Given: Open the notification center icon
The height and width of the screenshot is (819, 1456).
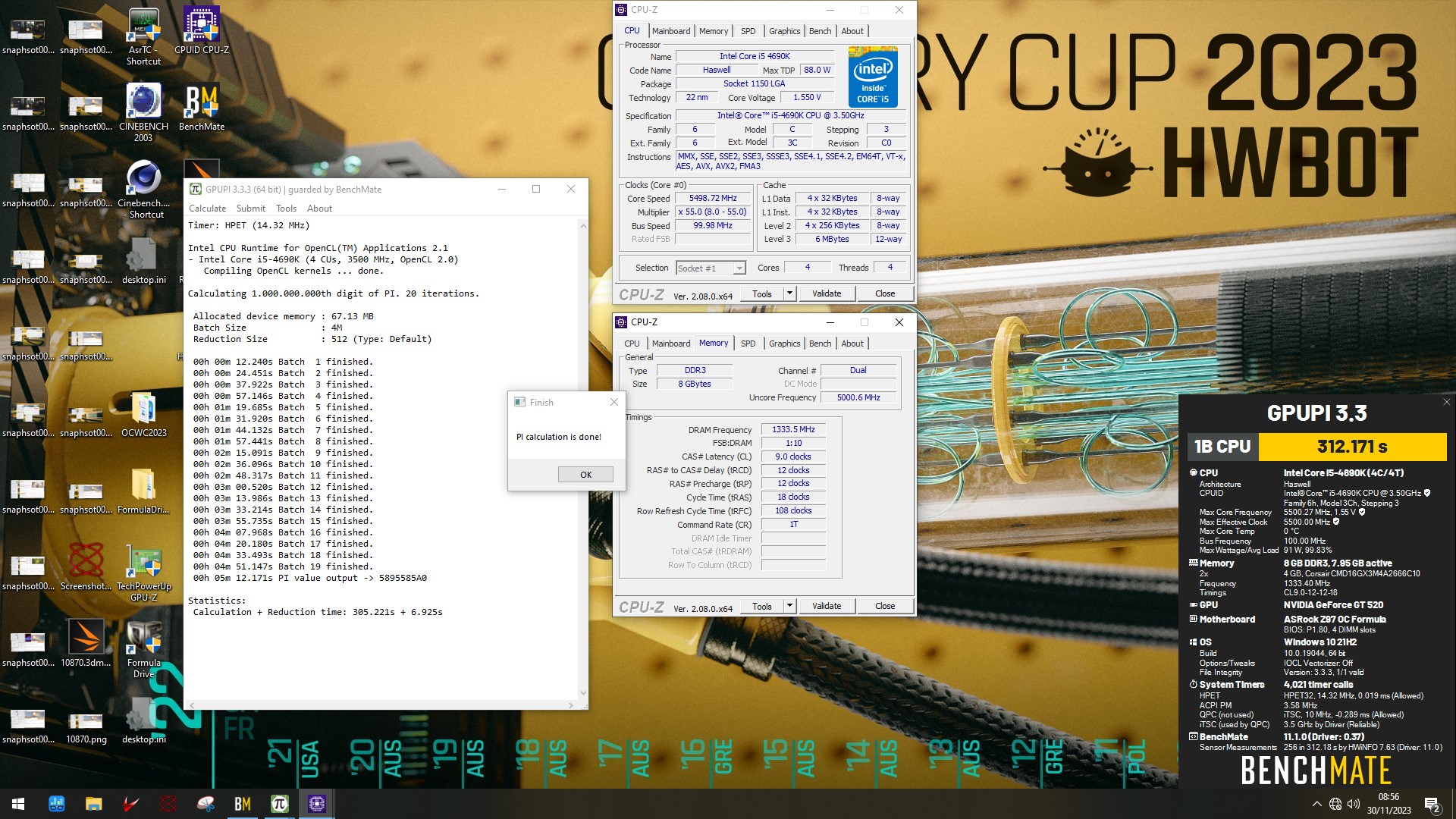Looking at the screenshot, I should 1432,804.
